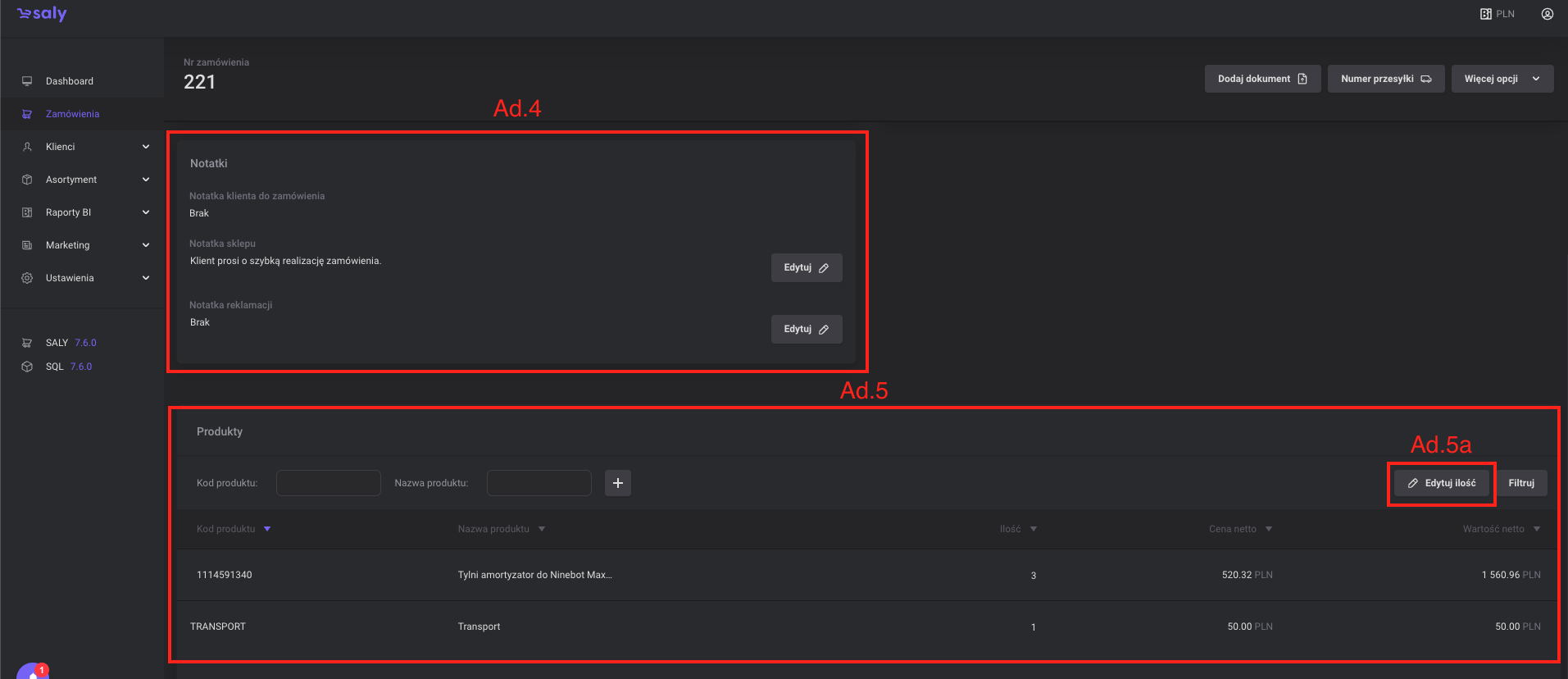The image size is (1568, 679).
Task: Click the Zamówienia cart icon in sidebar
Action: tap(27, 114)
